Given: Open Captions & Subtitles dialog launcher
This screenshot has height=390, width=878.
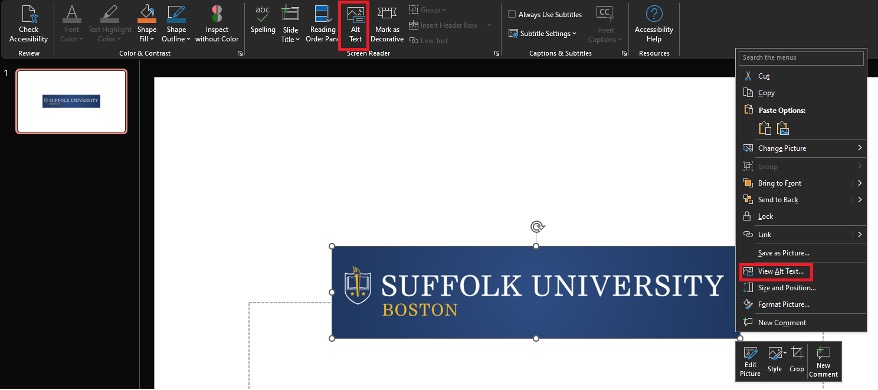Looking at the screenshot, I should coord(624,54).
